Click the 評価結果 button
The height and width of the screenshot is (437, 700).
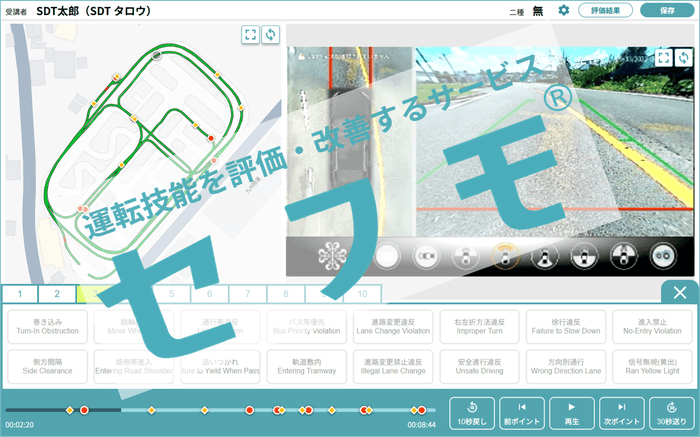click(606, 10)
